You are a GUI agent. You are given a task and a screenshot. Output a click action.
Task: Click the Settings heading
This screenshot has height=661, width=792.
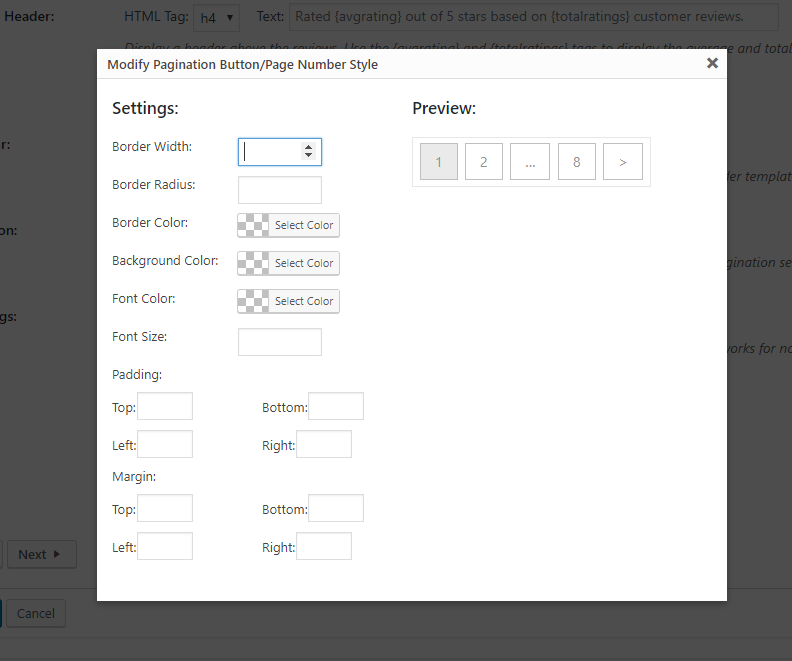pyautogui.click(x=145, y=109)
